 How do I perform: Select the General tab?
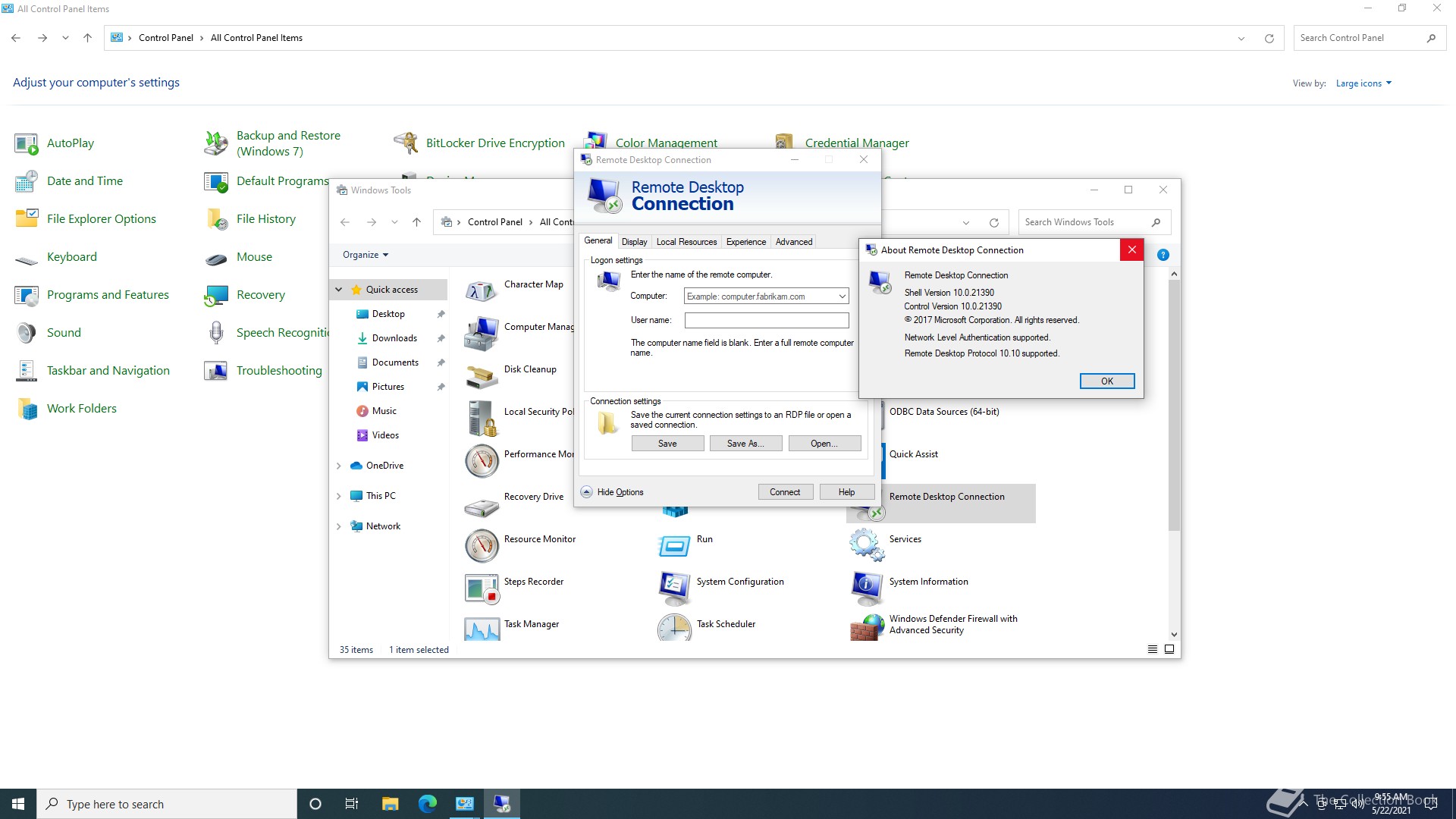point(598,240)
